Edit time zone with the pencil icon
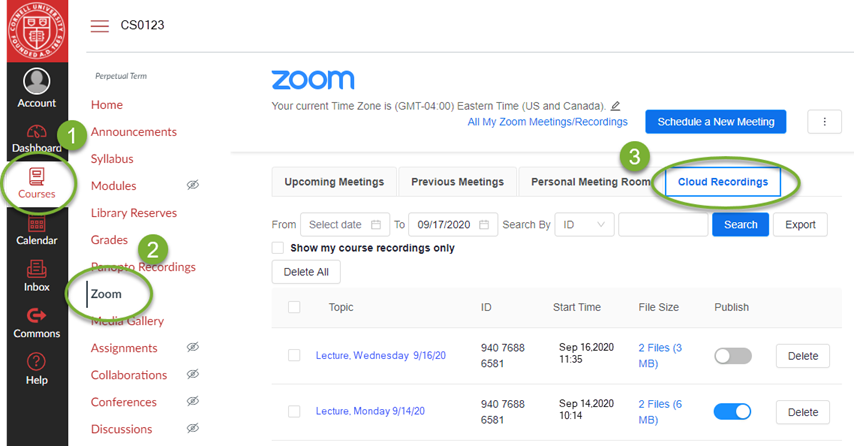The image size is (854, 446). point(615,106)
